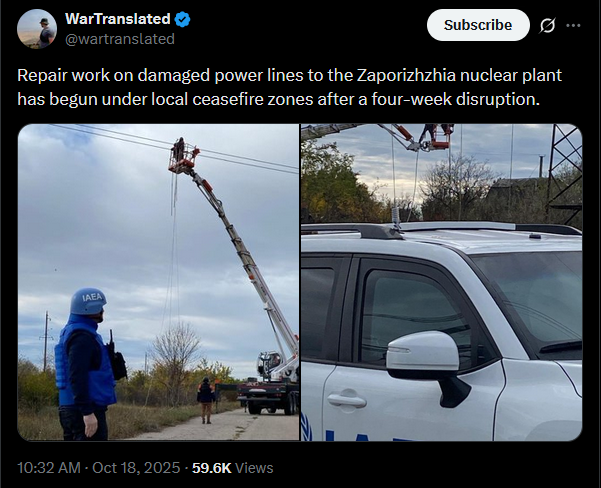Click the @wartranslated handle

(x=120, y=39)
